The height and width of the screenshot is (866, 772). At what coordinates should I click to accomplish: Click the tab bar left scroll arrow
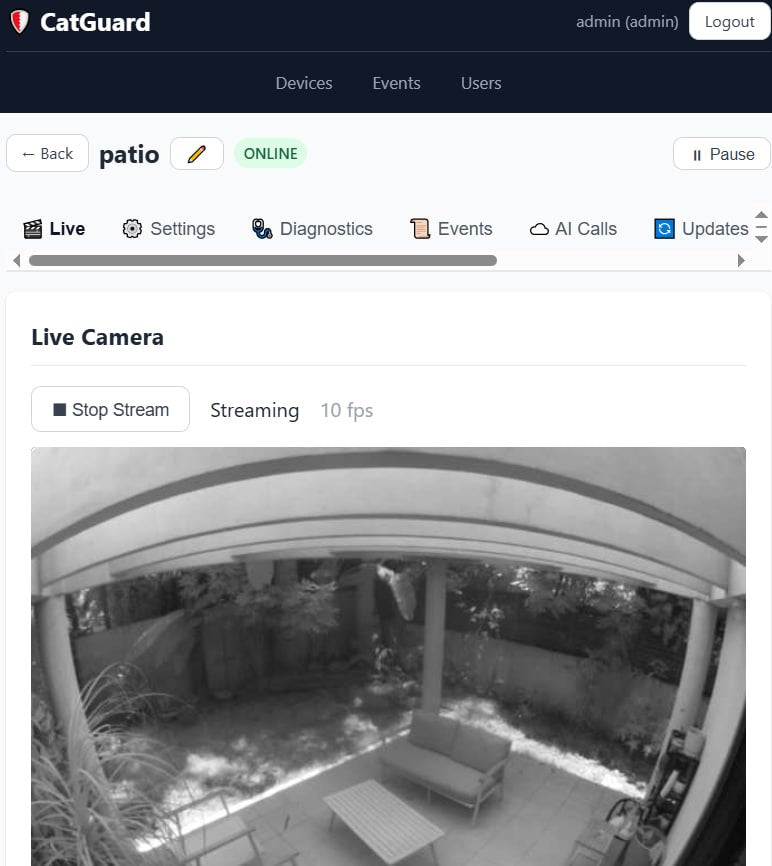coord(17,261)
